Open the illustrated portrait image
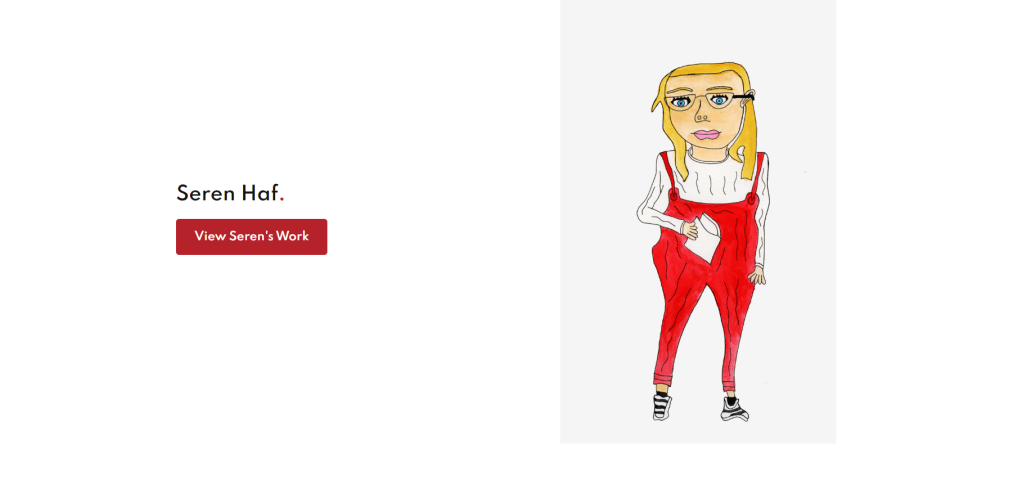 point(698,222)
